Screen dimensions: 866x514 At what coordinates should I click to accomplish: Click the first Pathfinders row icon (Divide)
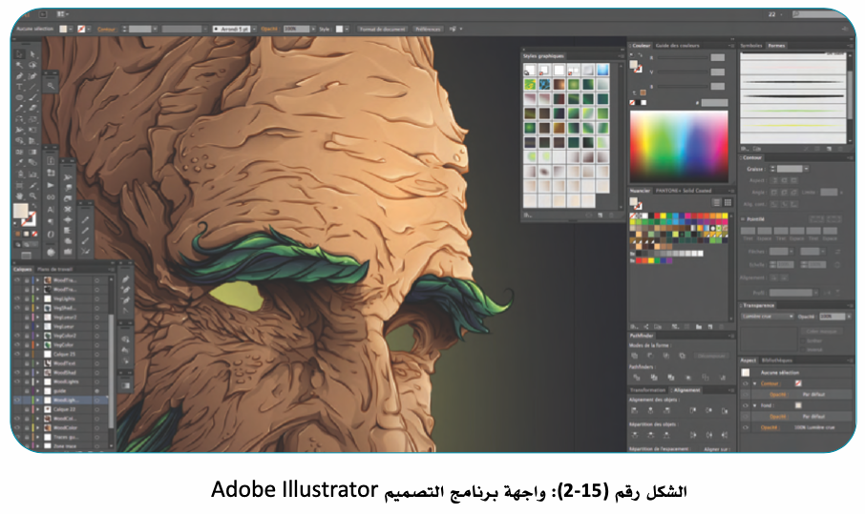pyautogui.click(x=636, y=377)
